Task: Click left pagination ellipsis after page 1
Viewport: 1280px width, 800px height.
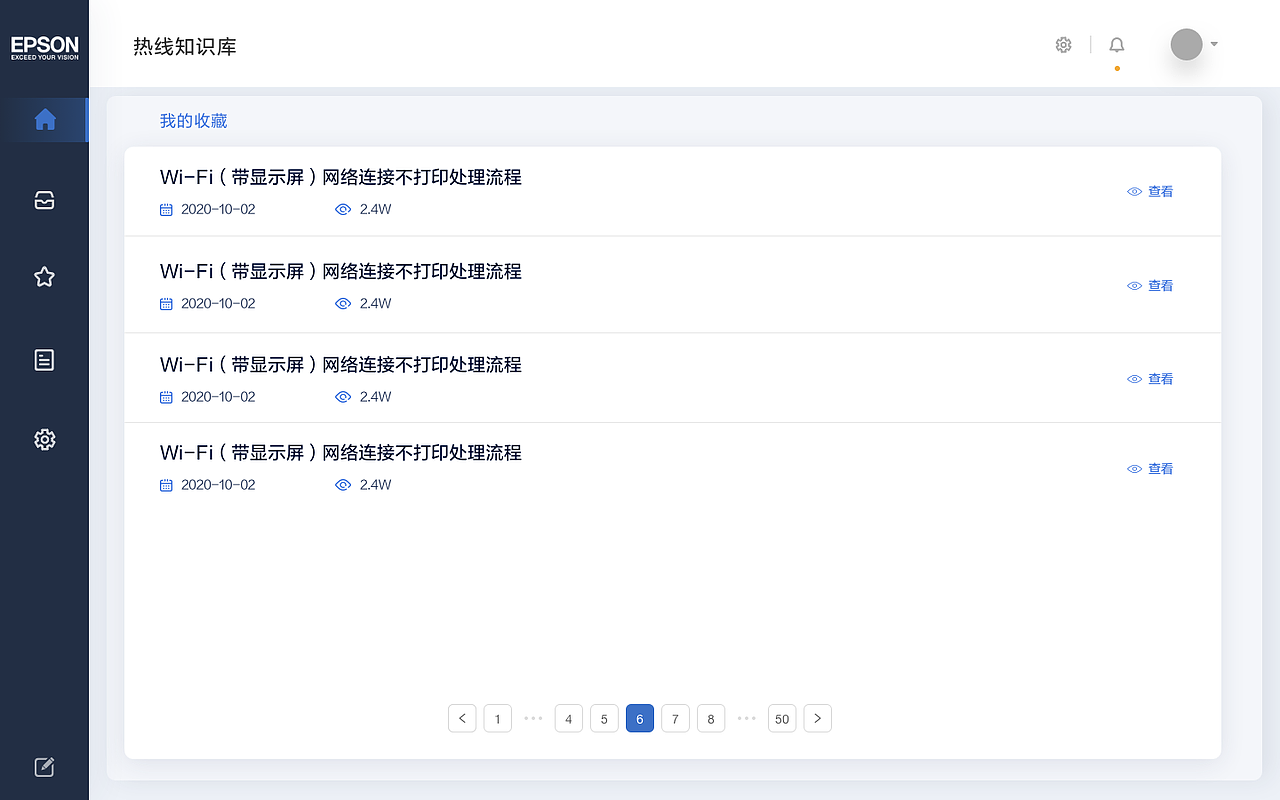Action: click(x=533, y=718)
